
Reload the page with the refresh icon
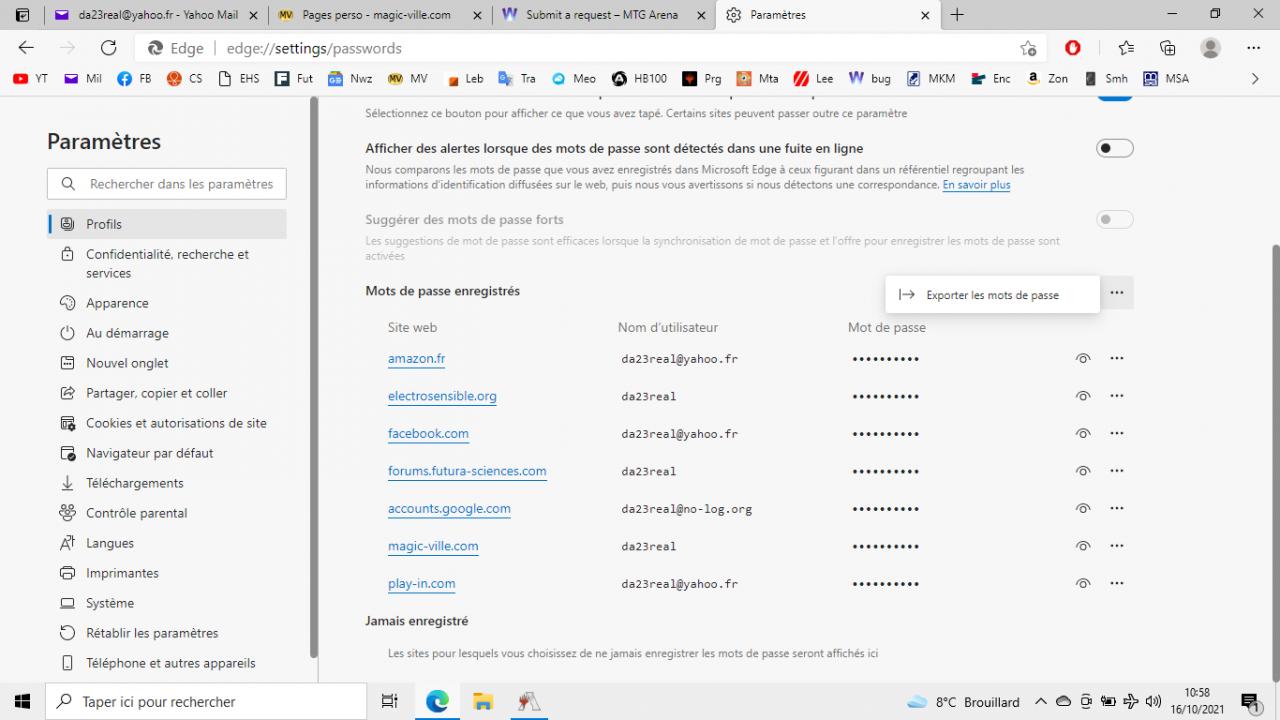tap(109, 48)
